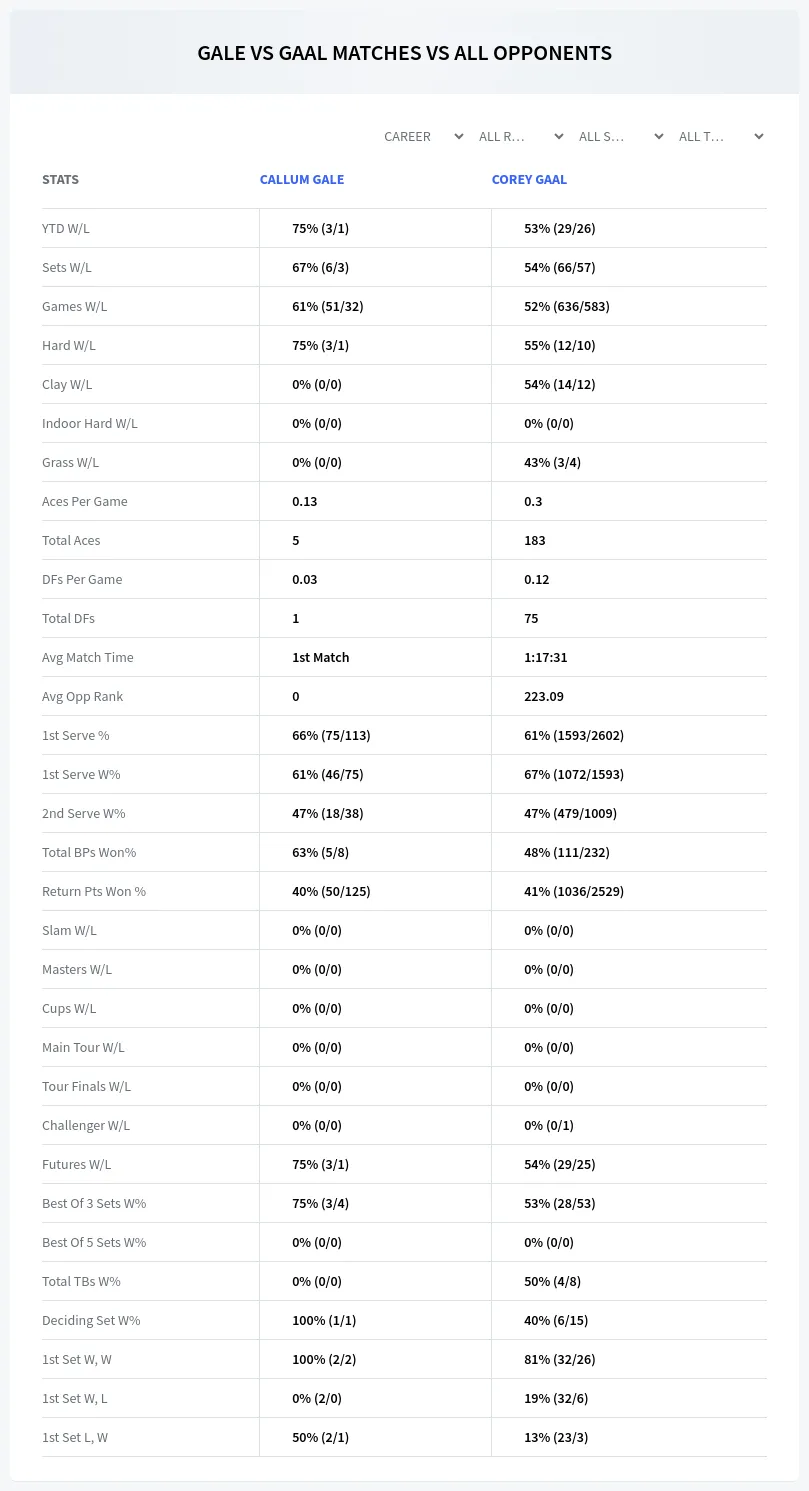The width and height of the screenshot is (809, 1491).
Task: Select the Avg Match Time row label
Action: click(88, 657)
